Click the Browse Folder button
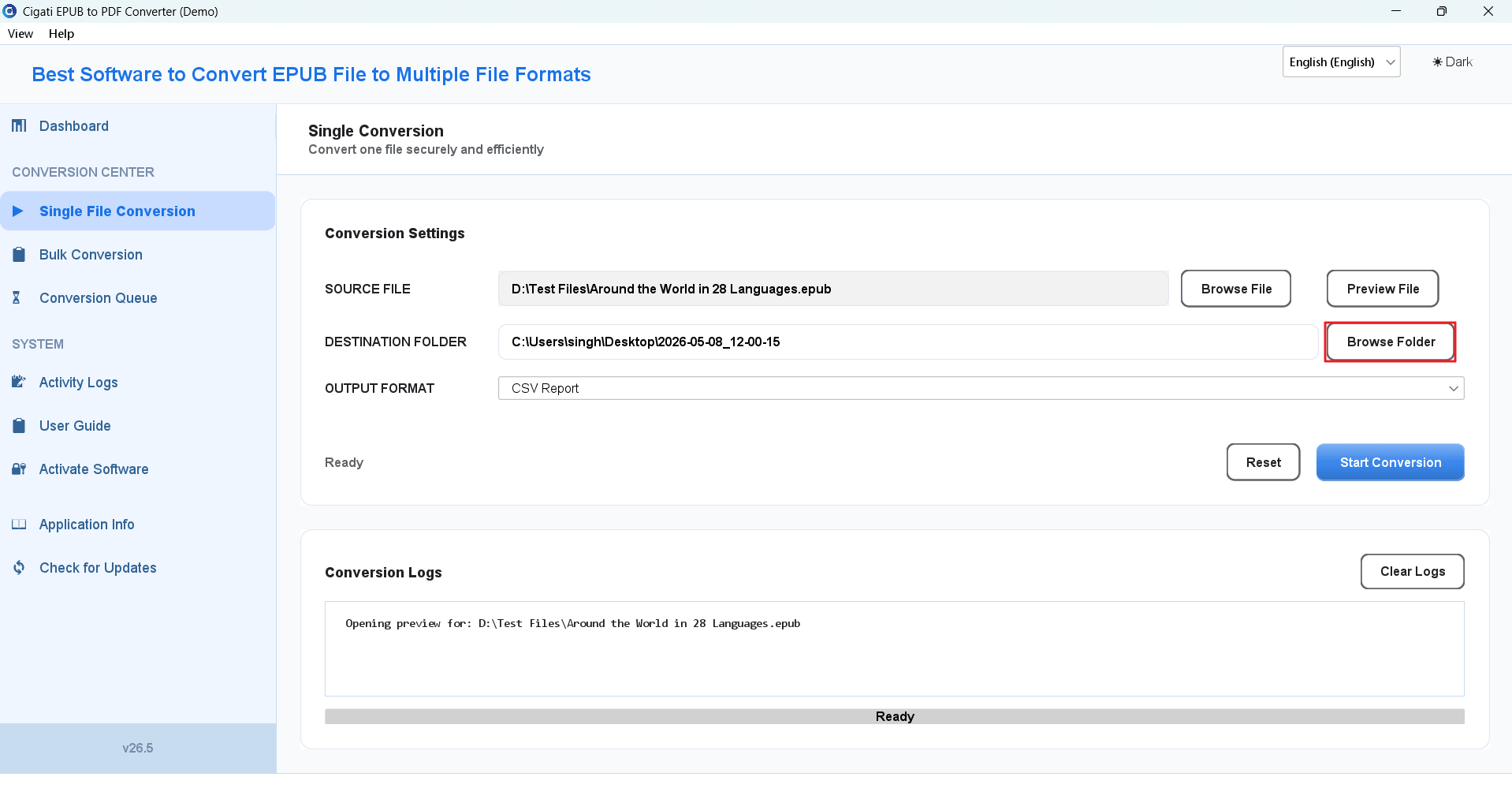 1390,342
